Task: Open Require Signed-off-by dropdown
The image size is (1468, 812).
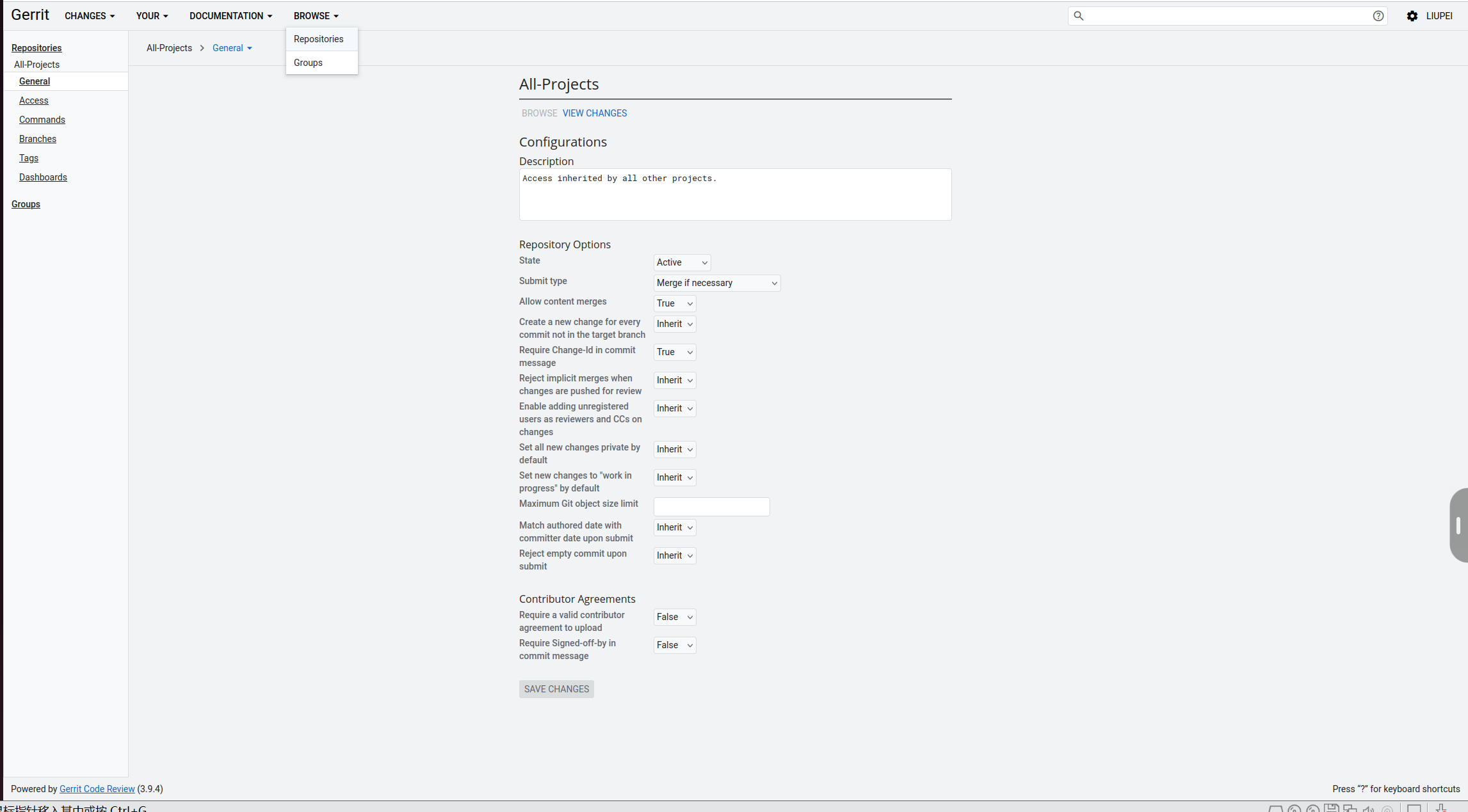Action: tap(674, 645)
